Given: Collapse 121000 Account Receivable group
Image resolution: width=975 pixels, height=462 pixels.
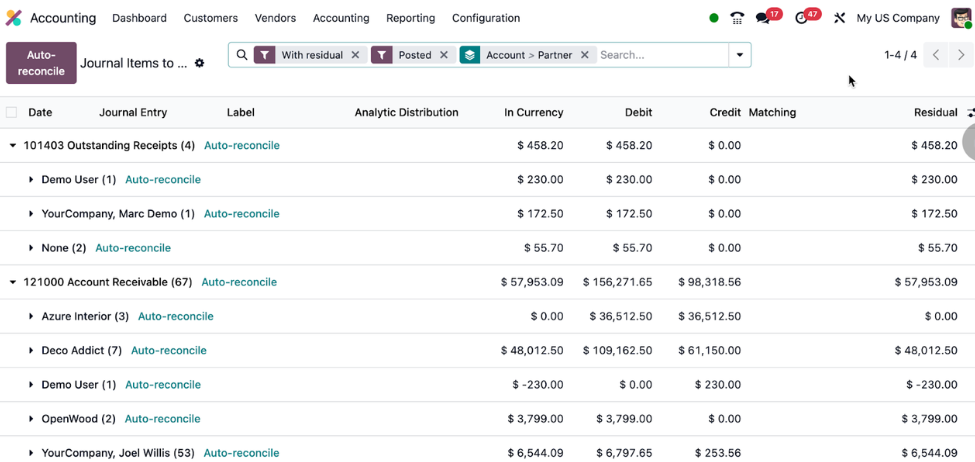Looking at the screenshot, I should click(12, 282).
